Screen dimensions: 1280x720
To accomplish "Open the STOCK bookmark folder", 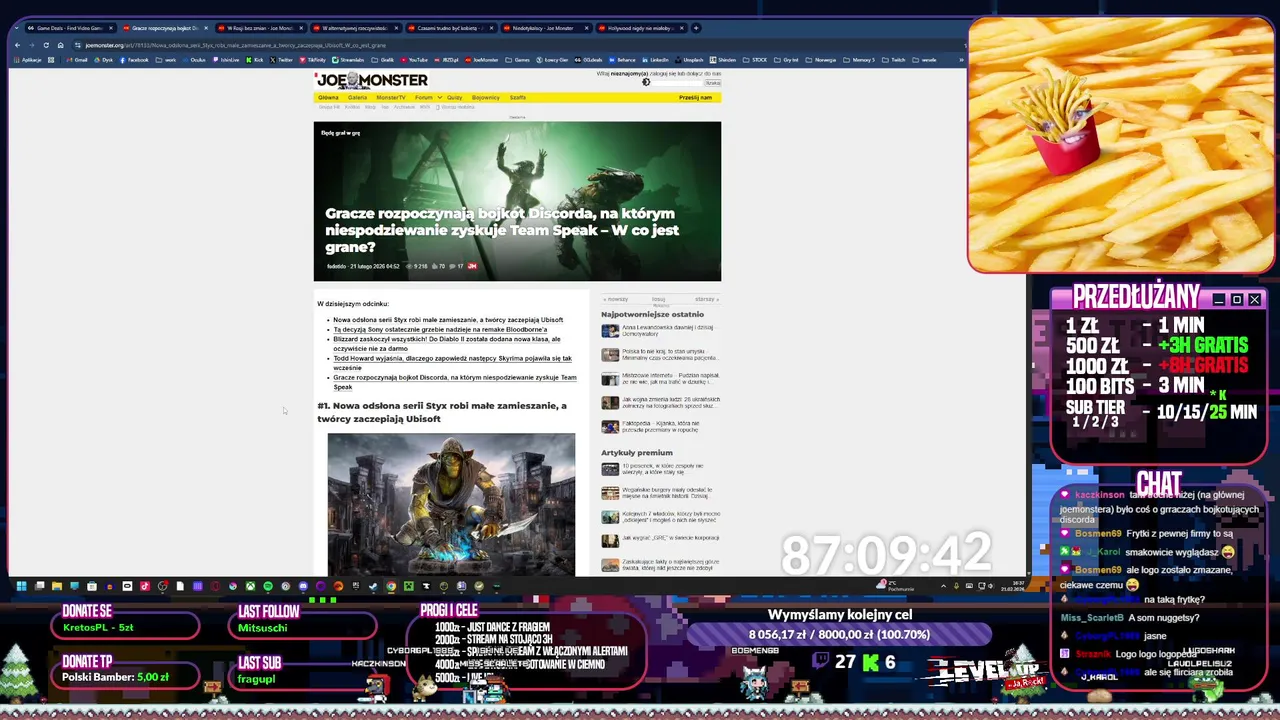I will [x=755, y=60].
